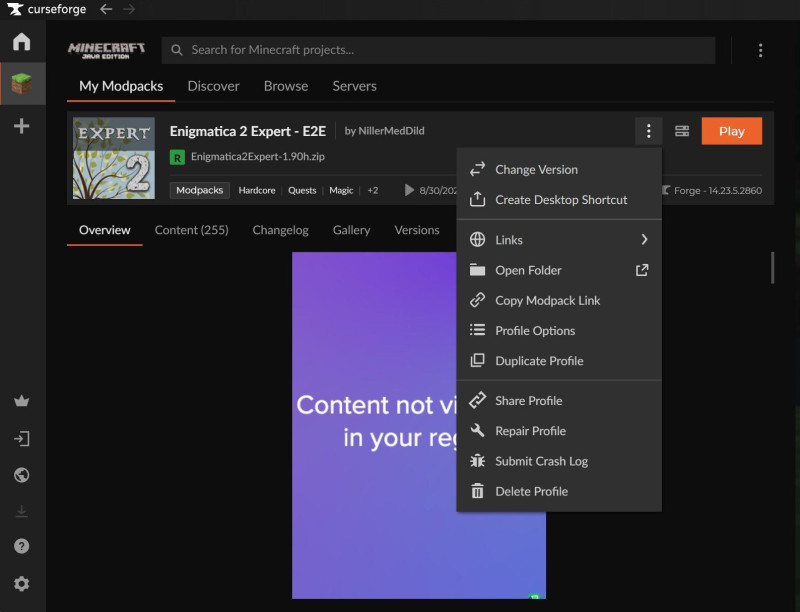
Task: Click the Forge - 14.23.5.2860 version text
Action: [x=718, y=190]
